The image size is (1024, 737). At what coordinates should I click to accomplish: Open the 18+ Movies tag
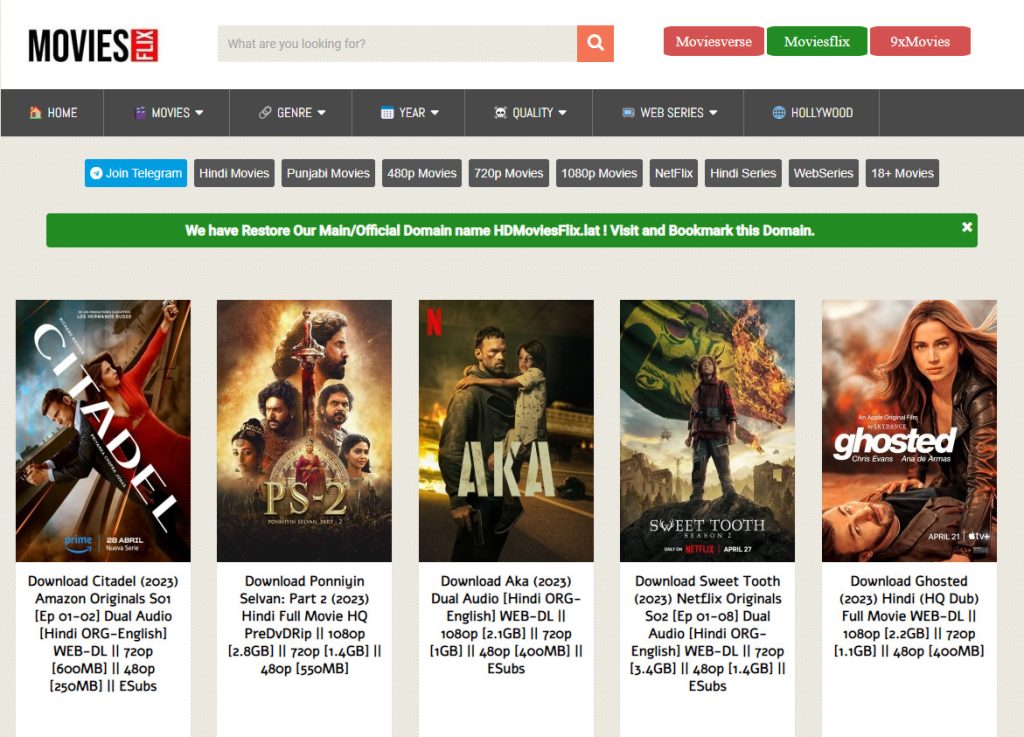(902, 173)
